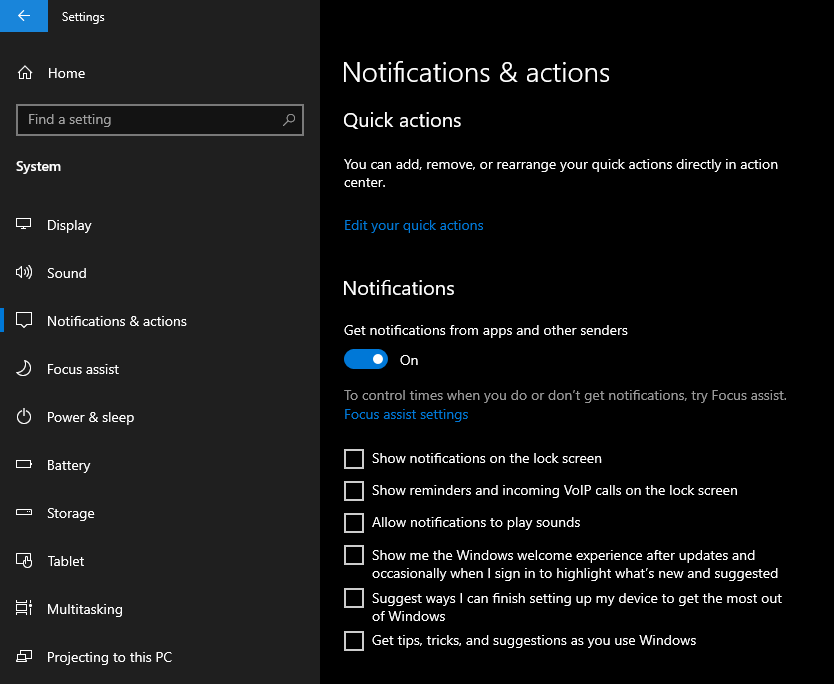Follow the Focus assist settings link
Screen dimensions: 834x684
(x=406, y=414)
